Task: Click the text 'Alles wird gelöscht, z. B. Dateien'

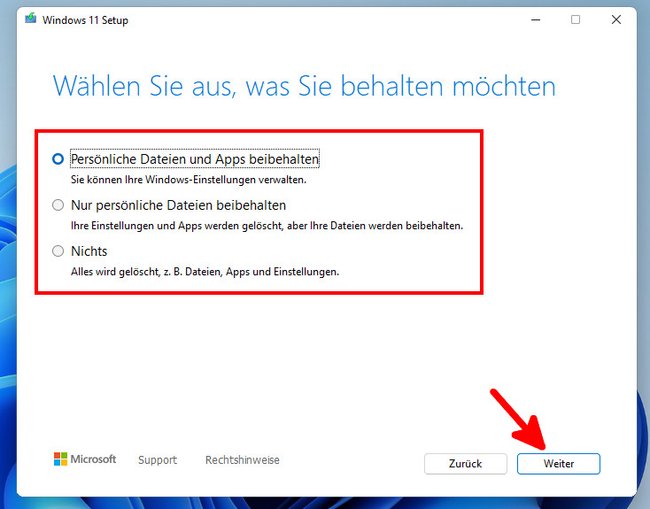Action: pyautogui.click(x=146, y=272)
